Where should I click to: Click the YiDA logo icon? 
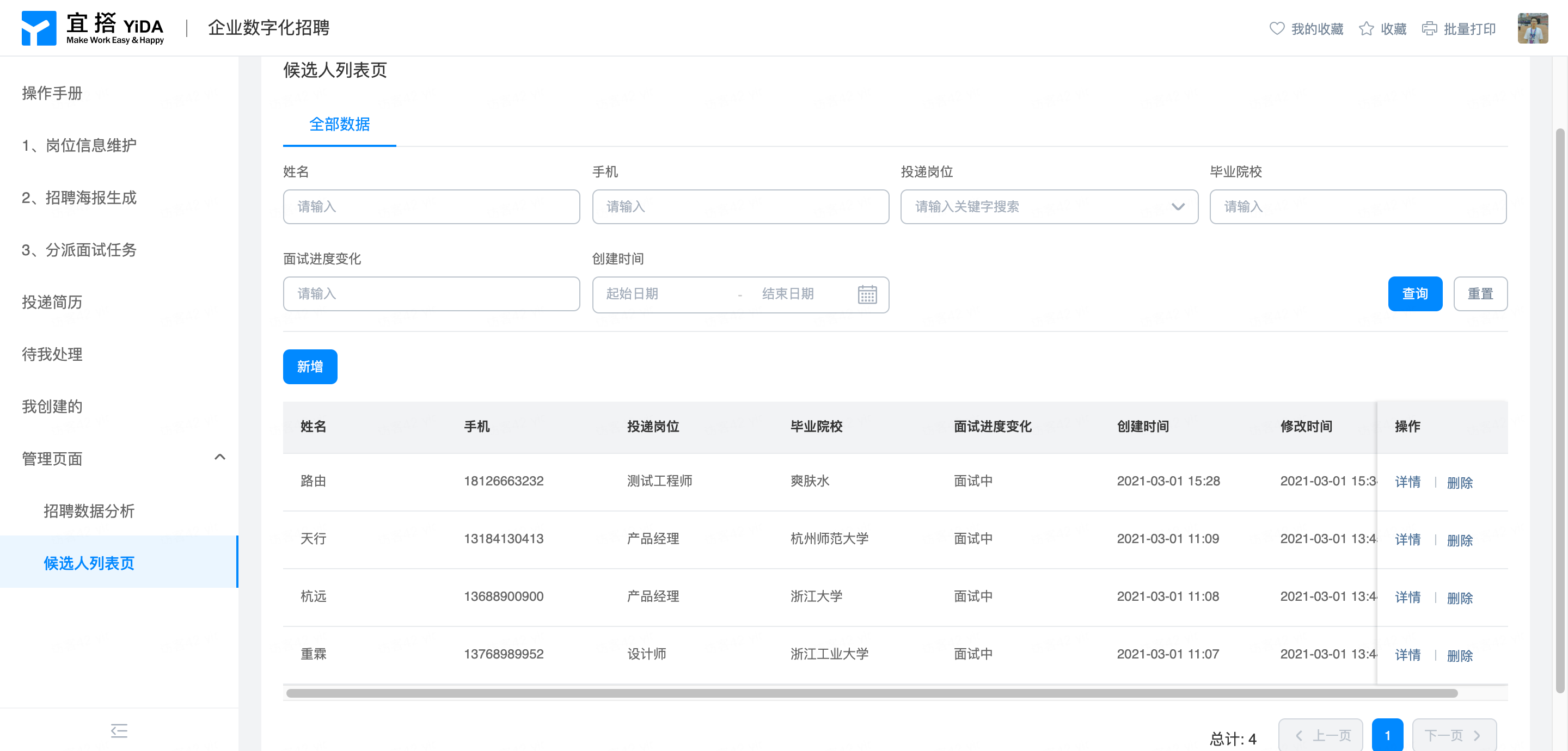pos(38,28)
